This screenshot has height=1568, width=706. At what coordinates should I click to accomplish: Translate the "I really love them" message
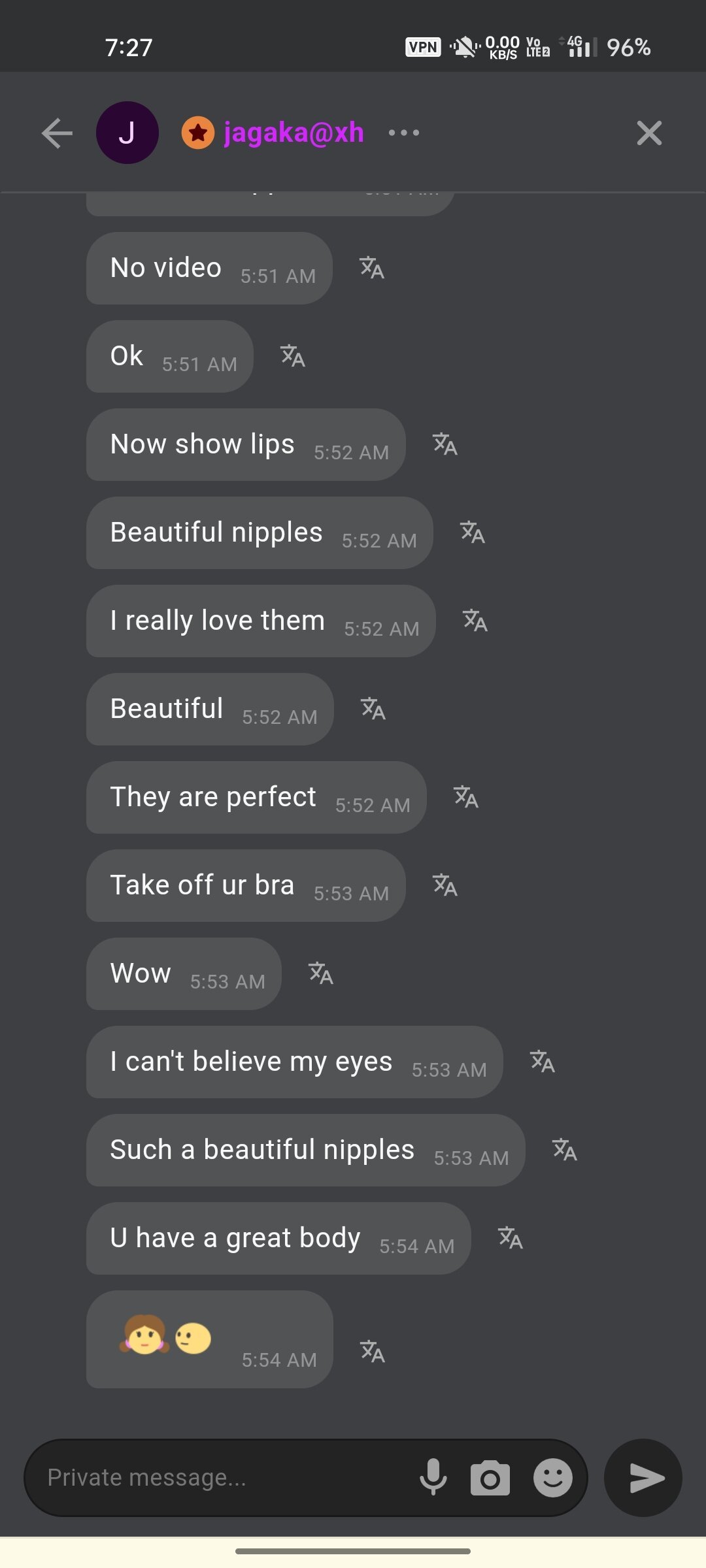(x=475, y=621)
